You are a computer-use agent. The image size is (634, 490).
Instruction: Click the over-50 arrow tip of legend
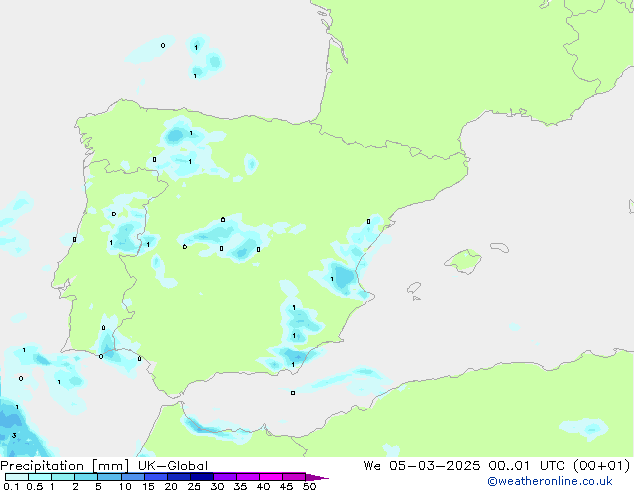317,477
